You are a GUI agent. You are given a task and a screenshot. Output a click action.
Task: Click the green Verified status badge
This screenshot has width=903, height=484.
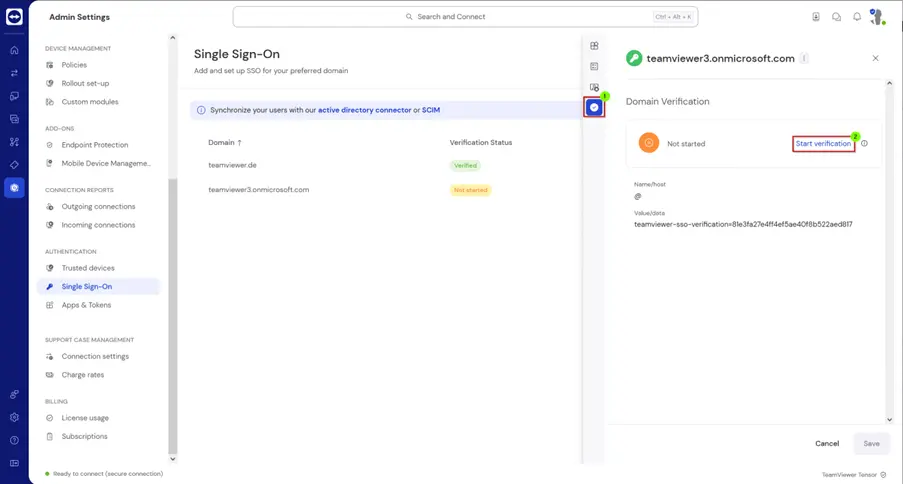[x=465, y=165]
